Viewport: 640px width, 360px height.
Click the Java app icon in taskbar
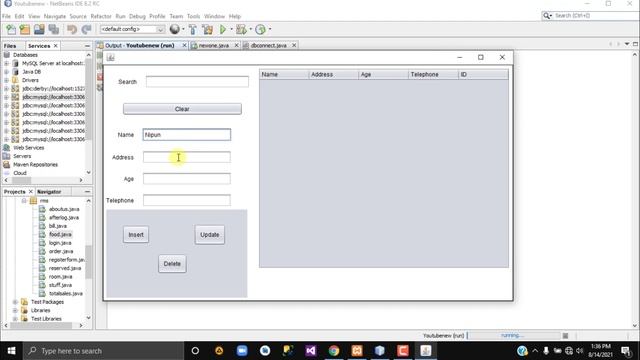pyautogui.click(x=426, y=351)
